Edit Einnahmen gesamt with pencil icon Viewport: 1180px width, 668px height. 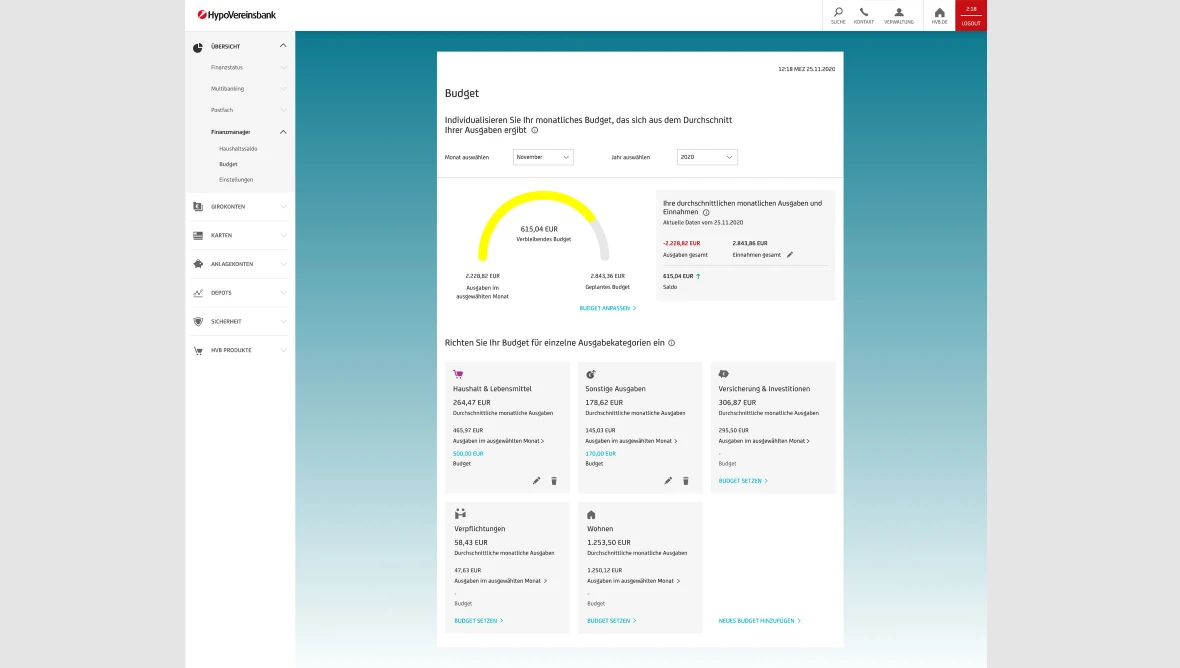790,255
